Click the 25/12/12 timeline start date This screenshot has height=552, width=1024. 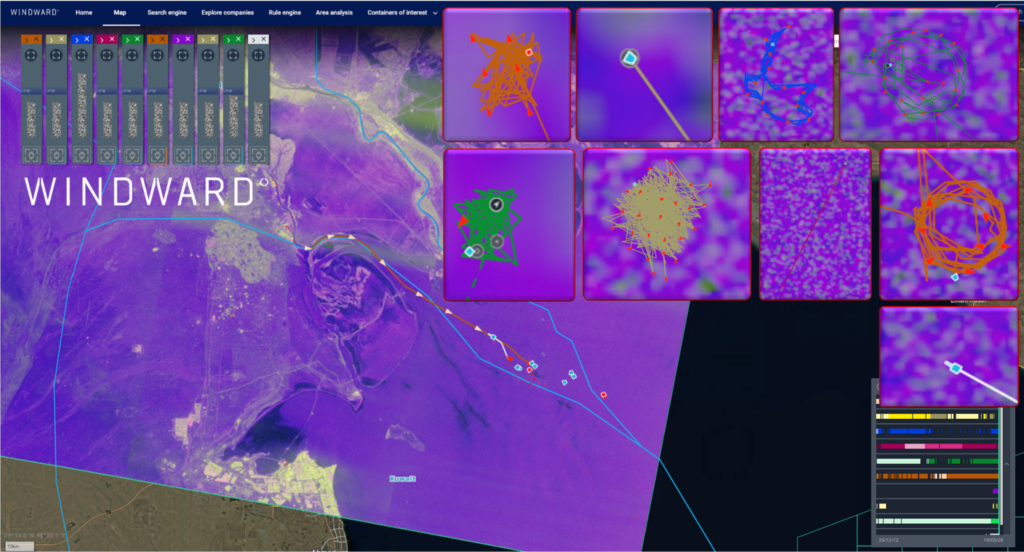pos(888,540)
